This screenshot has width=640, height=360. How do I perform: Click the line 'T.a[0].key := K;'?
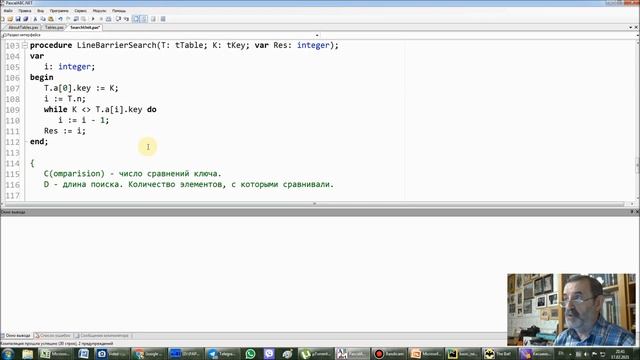pyautogui.click(x=81, y=88)
